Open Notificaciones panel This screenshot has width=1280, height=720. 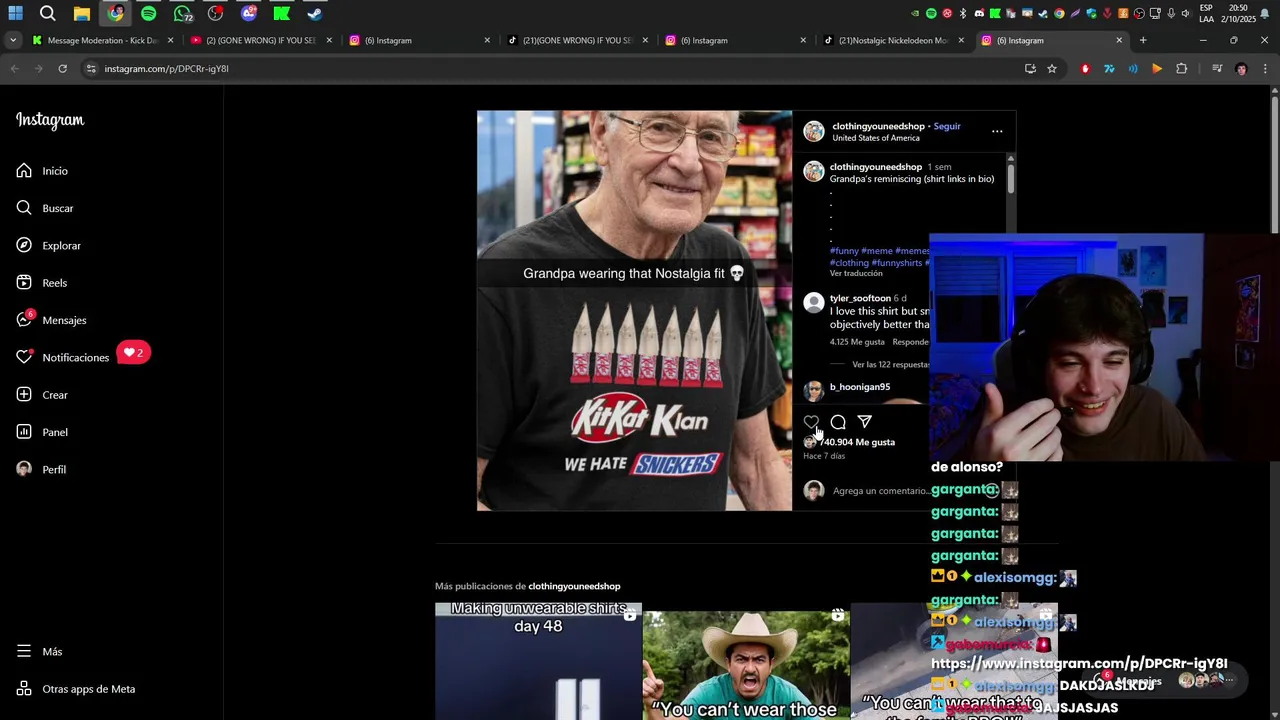62,357
